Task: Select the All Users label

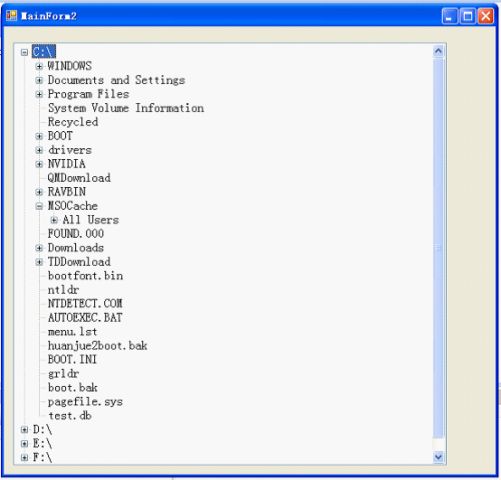Action: (x=91, y=220)
